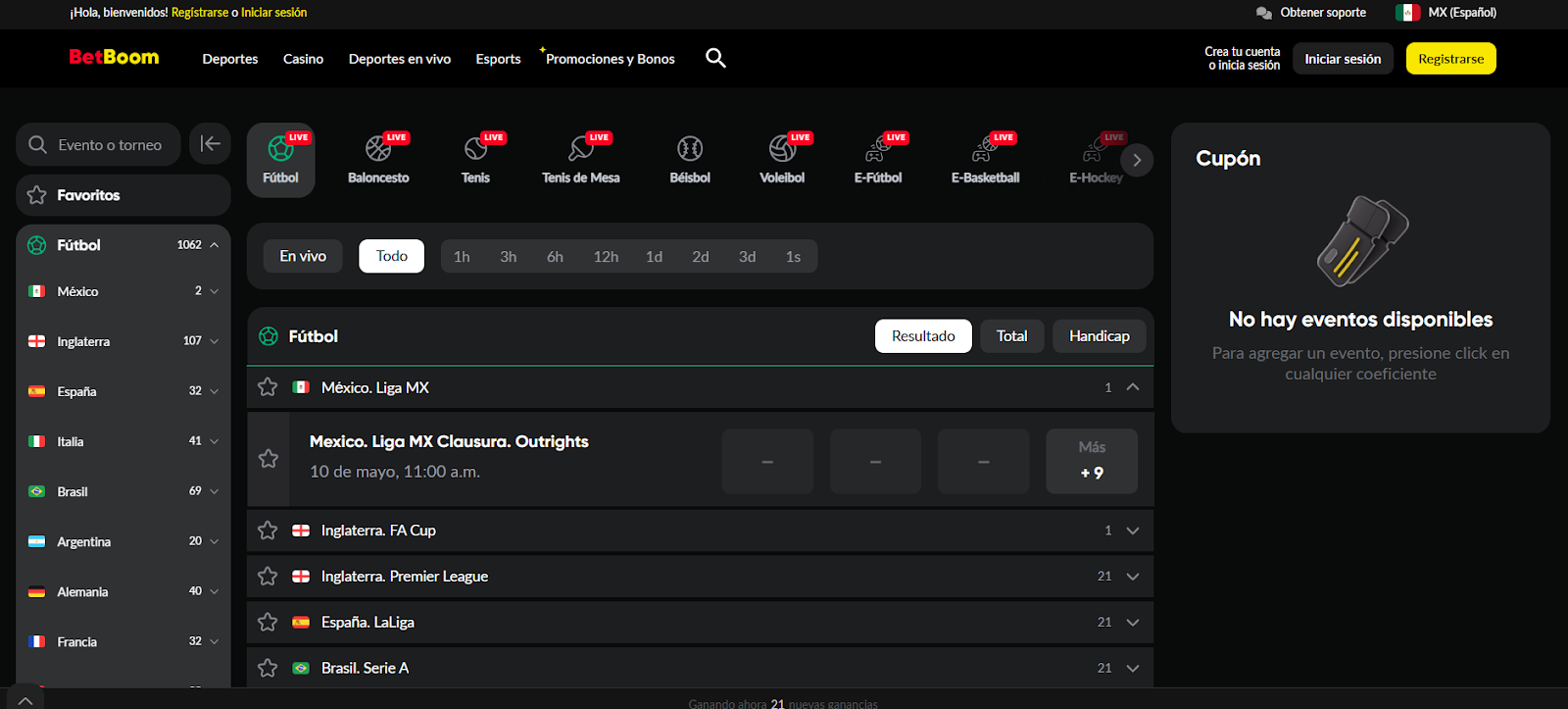Favorite the Liga MX Clausura Outrights event
Screen dimensions: 1568x709
(x=269, y=459)
